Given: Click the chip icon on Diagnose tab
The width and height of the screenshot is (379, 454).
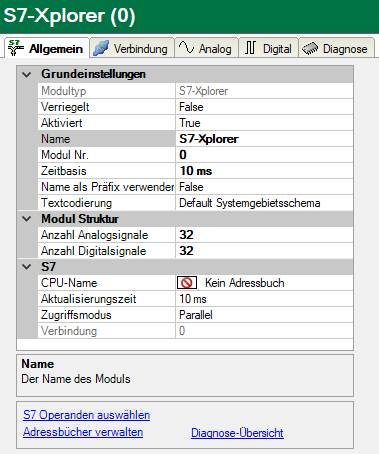Looking at the screenshot, I should (x=310, y=49).
